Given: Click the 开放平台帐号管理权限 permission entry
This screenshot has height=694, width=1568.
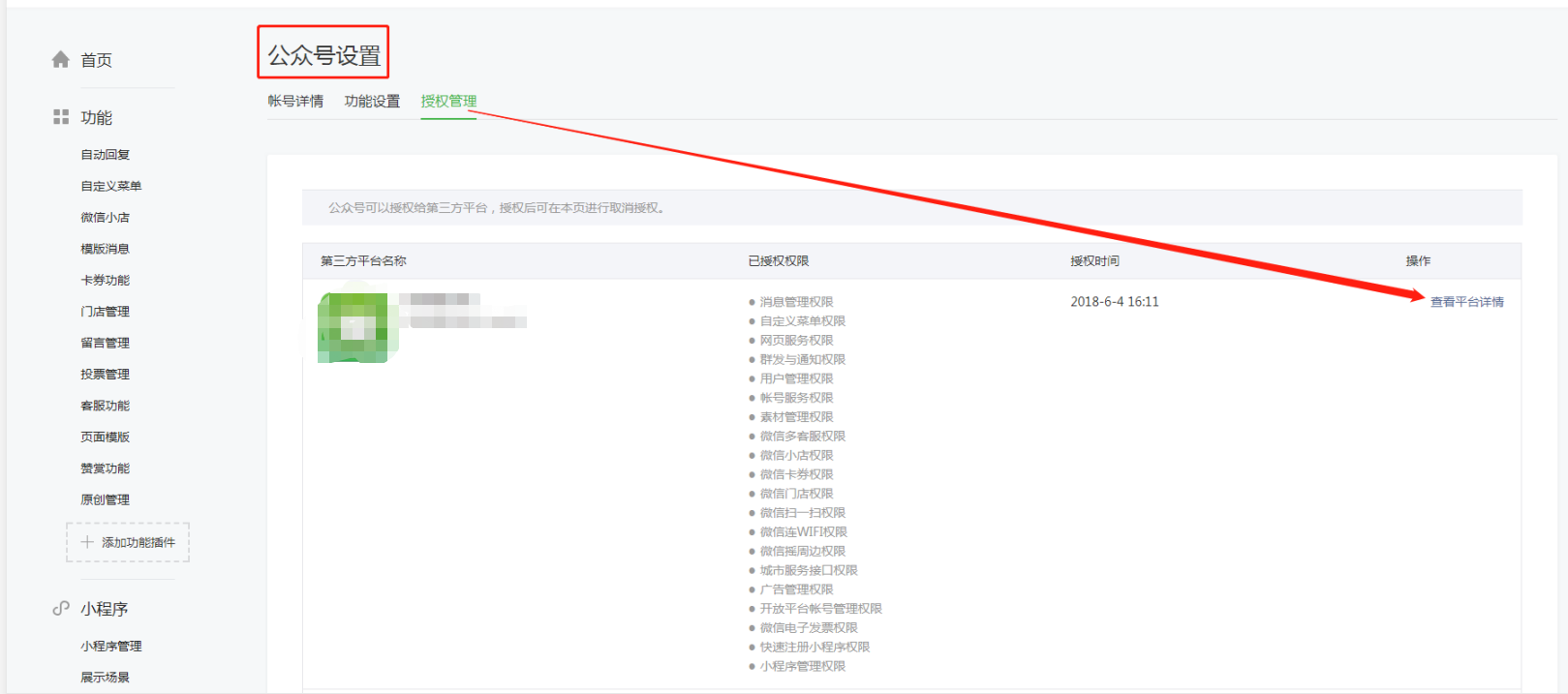Looking at the screenshot, I should point(821,609).
